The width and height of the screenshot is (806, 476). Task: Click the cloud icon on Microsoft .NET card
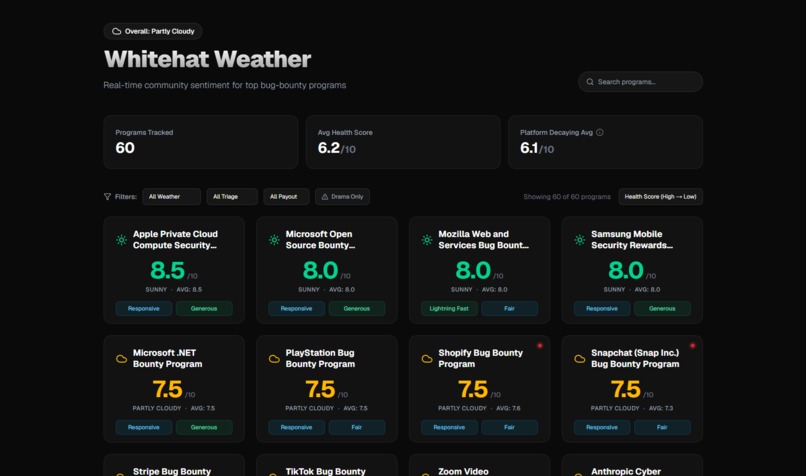click(121, 359)
